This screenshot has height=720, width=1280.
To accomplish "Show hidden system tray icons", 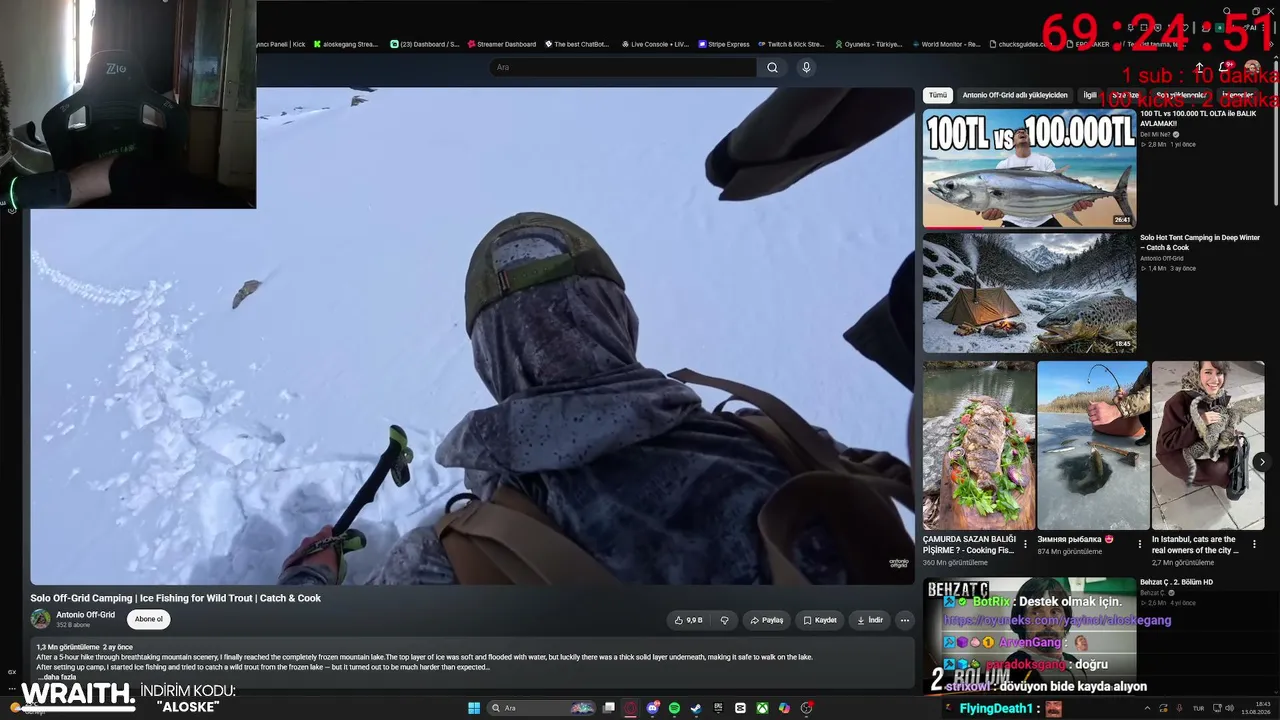I will (x=1147, y=708).
